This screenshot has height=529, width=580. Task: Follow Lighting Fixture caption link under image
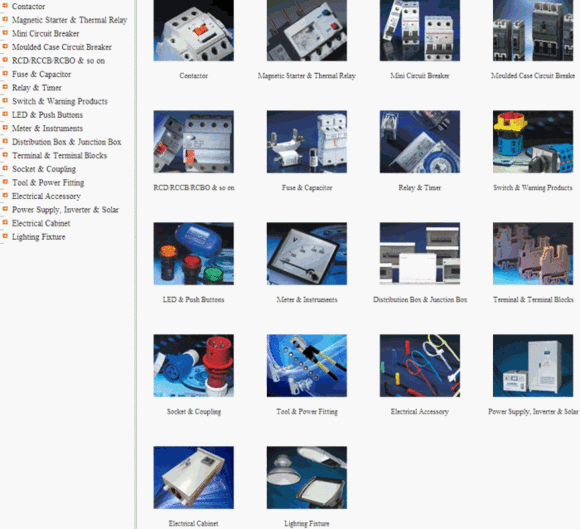point(307,523)
